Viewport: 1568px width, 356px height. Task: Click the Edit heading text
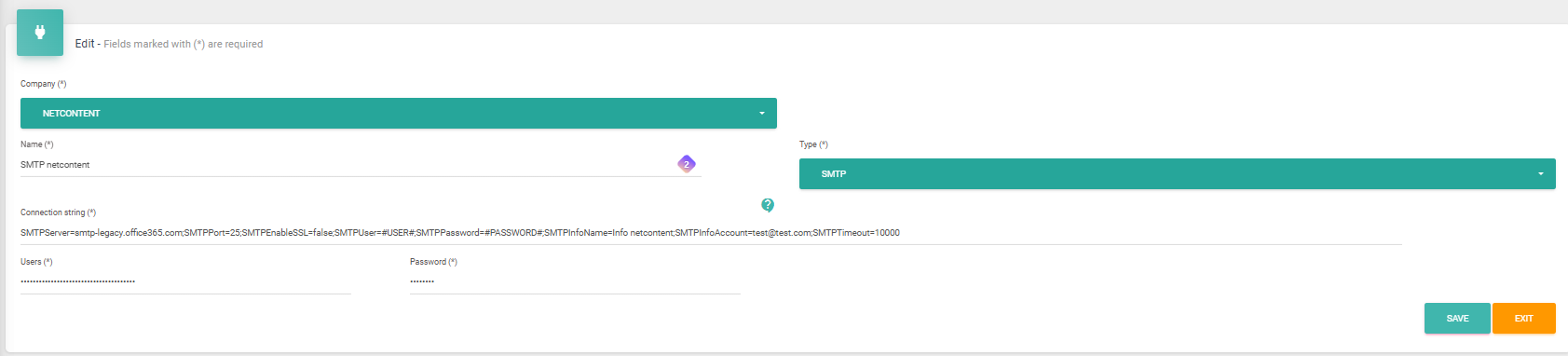[x=85, y=44]
